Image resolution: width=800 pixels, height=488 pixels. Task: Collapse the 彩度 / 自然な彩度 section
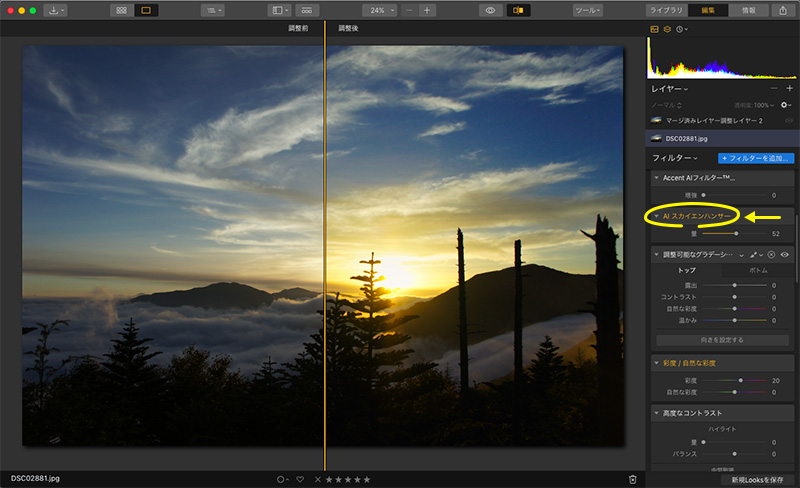coord(657,363)
